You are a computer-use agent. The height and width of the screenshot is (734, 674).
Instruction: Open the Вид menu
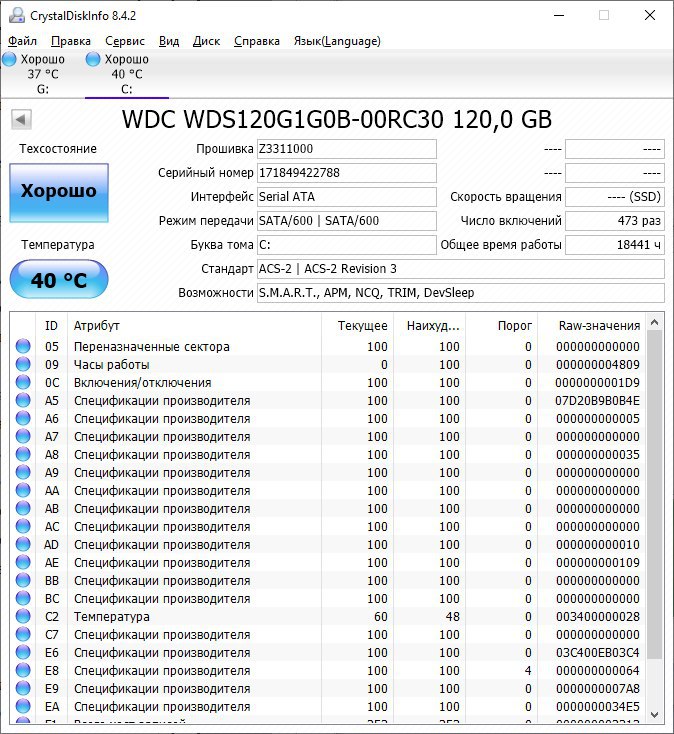pyautogui.click(x=169, y=41)
